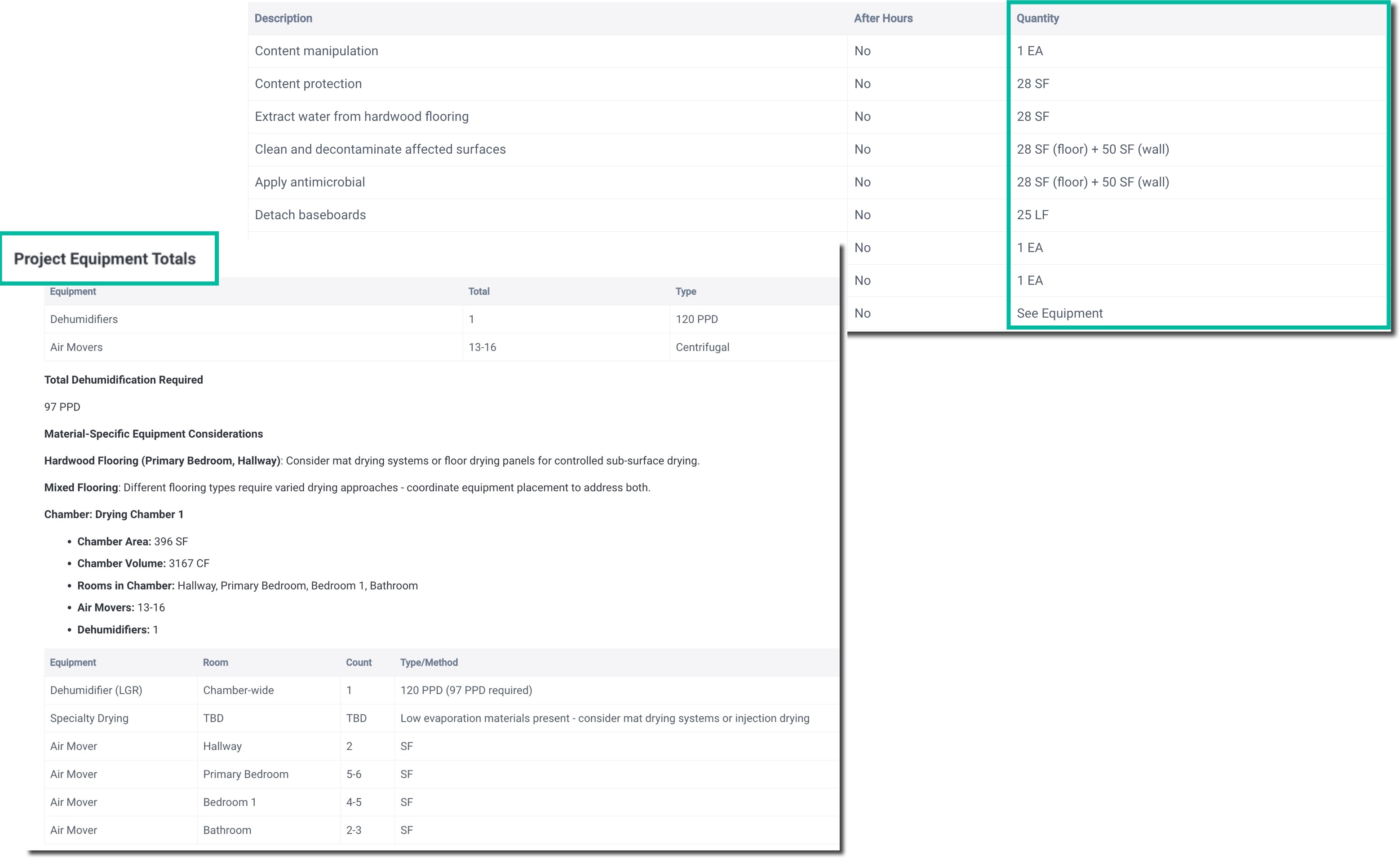Click the 25 LF quantity cell
1400x859 pixels.
pyautogui.click(x=1032, y=215)
